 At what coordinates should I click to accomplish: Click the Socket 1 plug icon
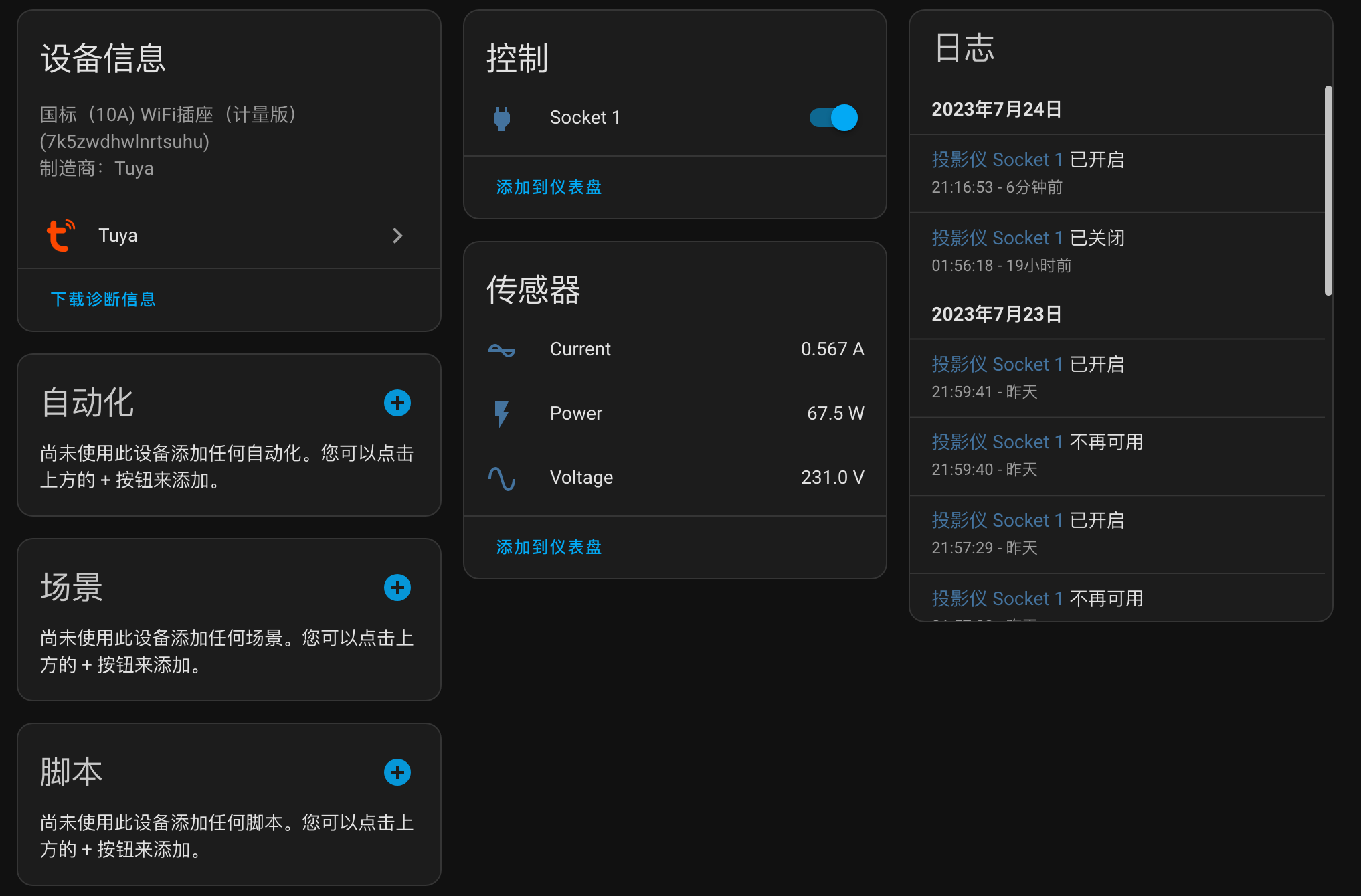502,118
